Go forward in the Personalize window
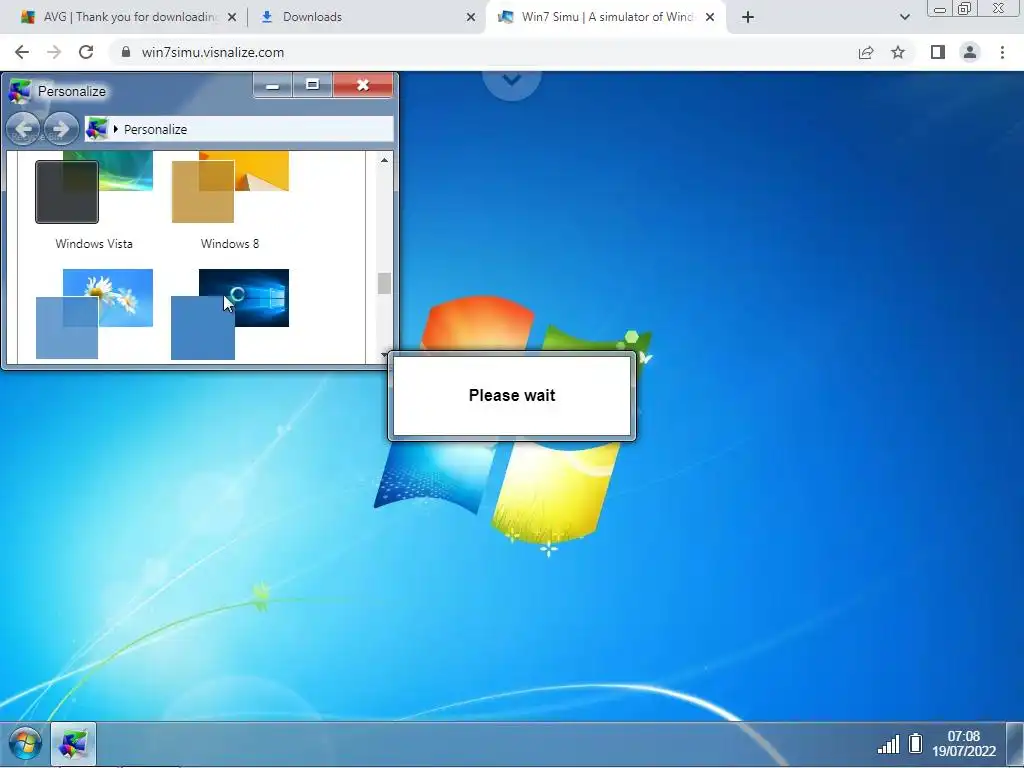The width and height of the screenshot is (1024, 768). click(x=61, y=129)
